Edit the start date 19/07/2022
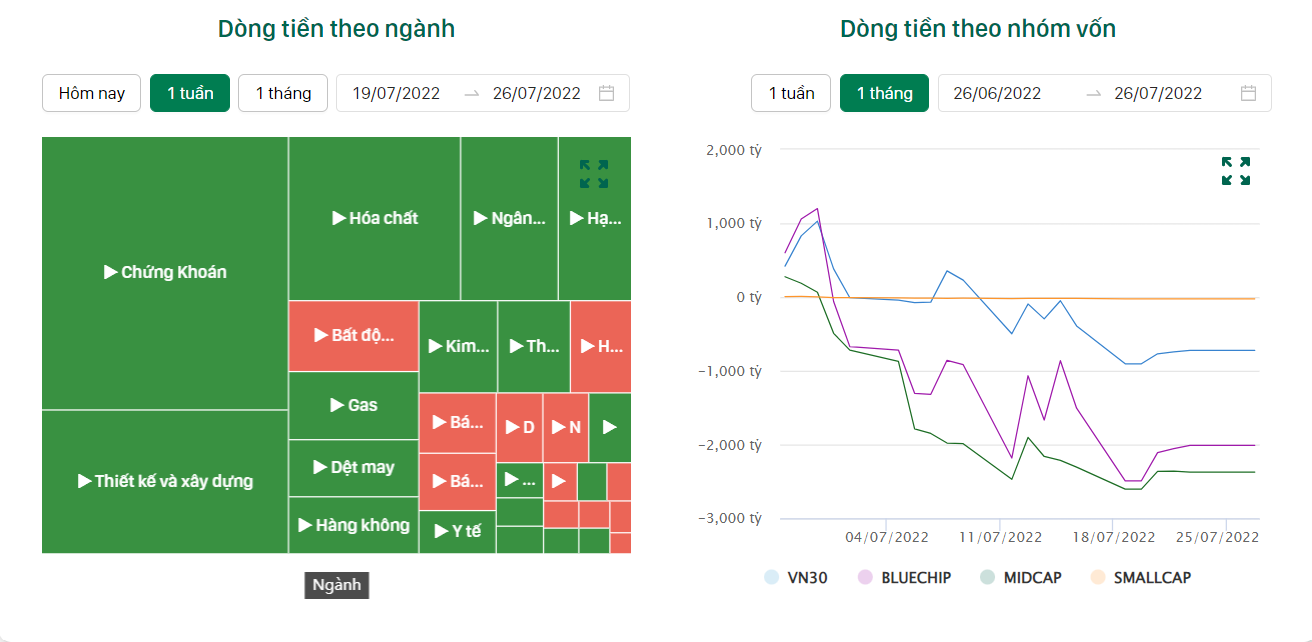The height and width of the screenshot is (642, 1312). pyautogui.click(x=396, y=93)
